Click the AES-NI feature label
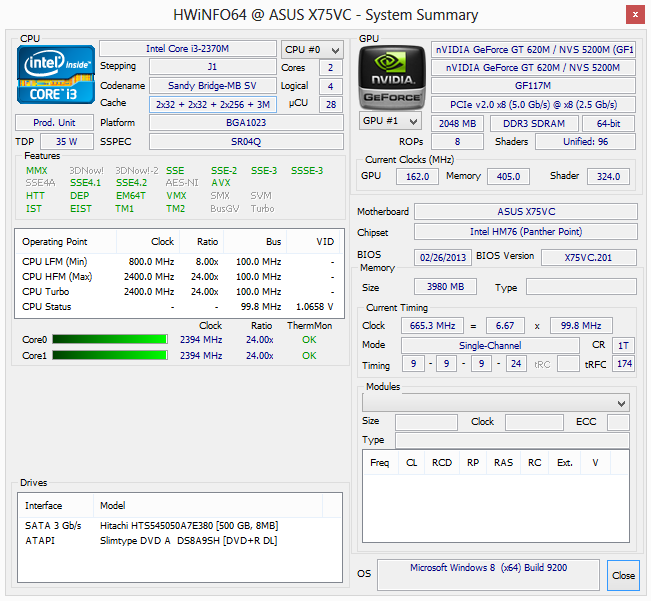Viewport: 651px width, 601px height. 182,183
